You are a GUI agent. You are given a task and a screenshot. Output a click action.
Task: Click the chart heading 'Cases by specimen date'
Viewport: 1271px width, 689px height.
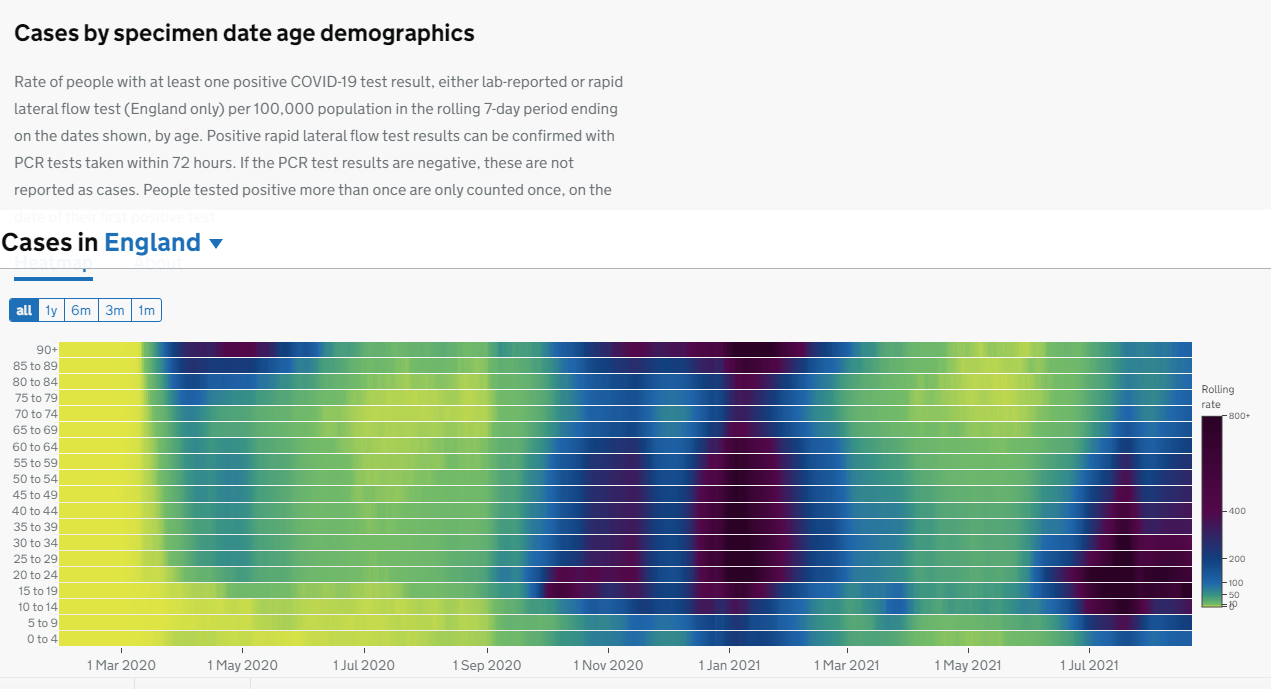244,33
